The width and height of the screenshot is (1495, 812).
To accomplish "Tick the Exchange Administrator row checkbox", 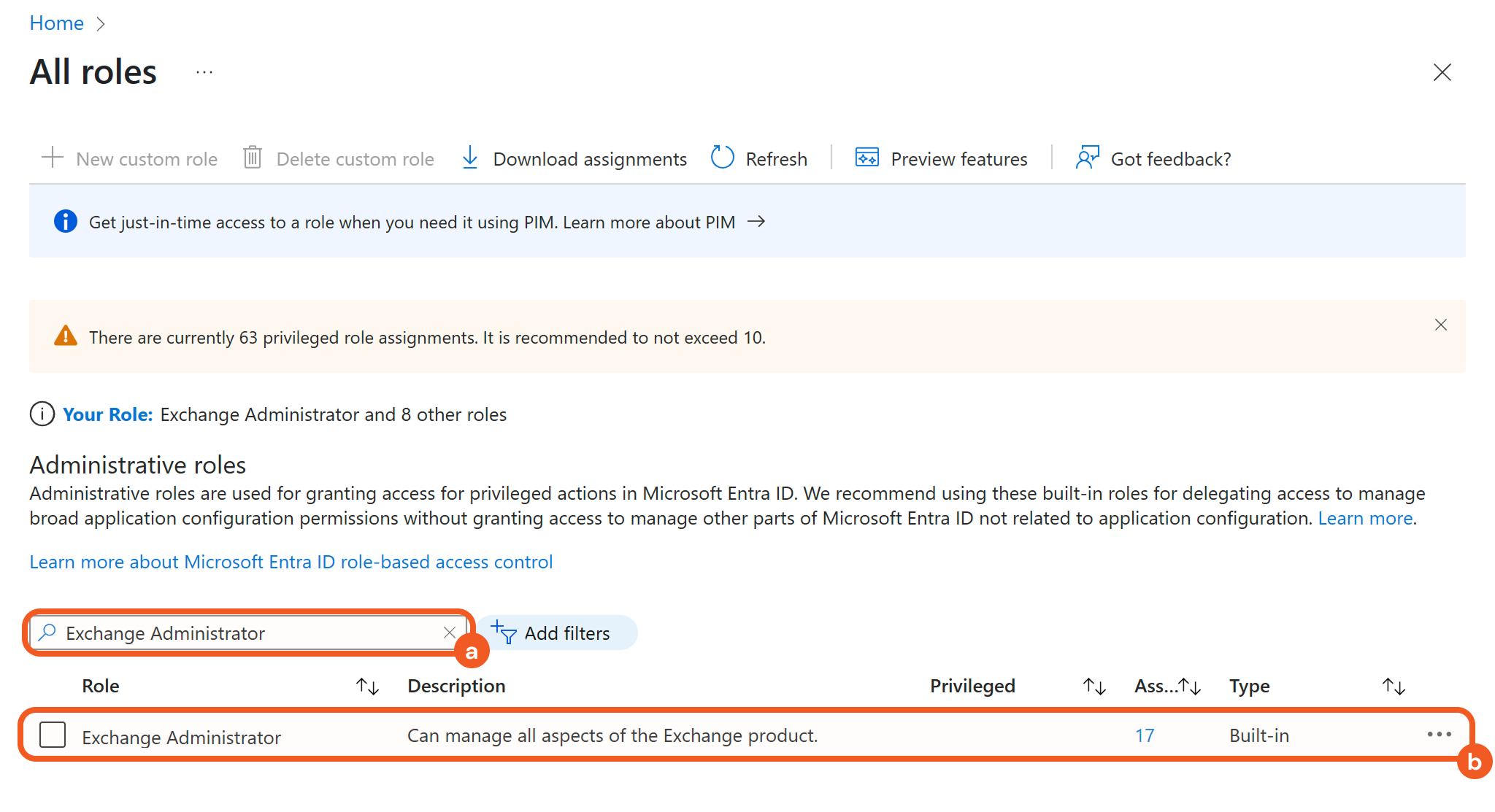I will [53, 735].
